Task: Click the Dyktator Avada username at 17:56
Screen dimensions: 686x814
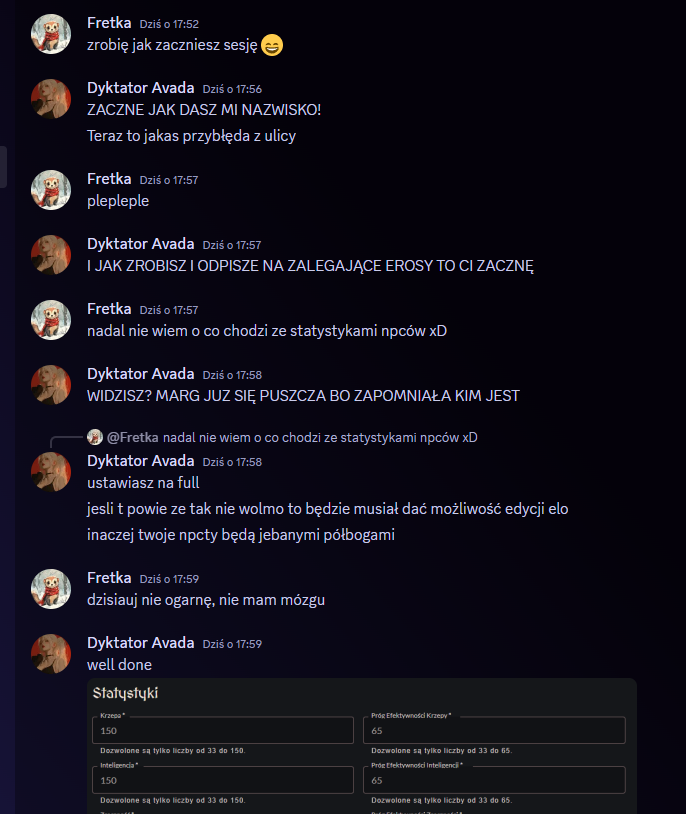Action: click(x=141, y=88)
